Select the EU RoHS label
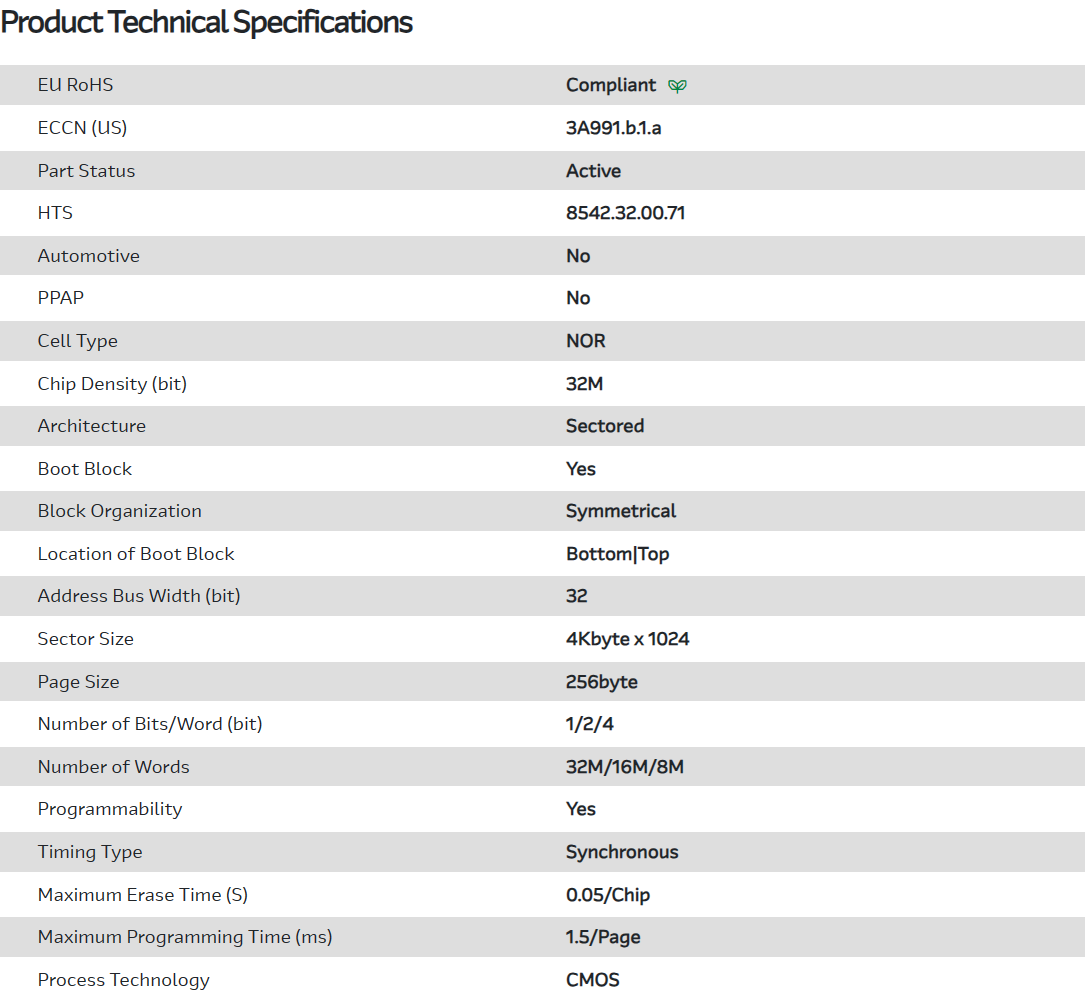The height and width of the screenshot is (999, 1085). click(x=75, y=85)
